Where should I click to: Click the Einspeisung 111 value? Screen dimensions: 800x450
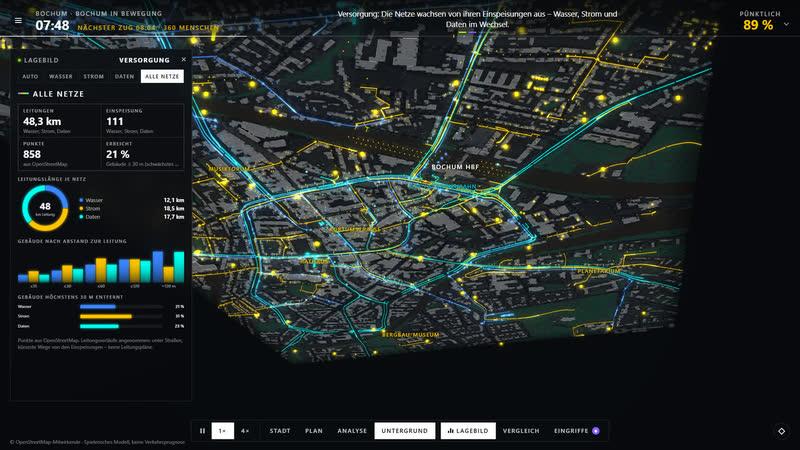coord(115,121)
